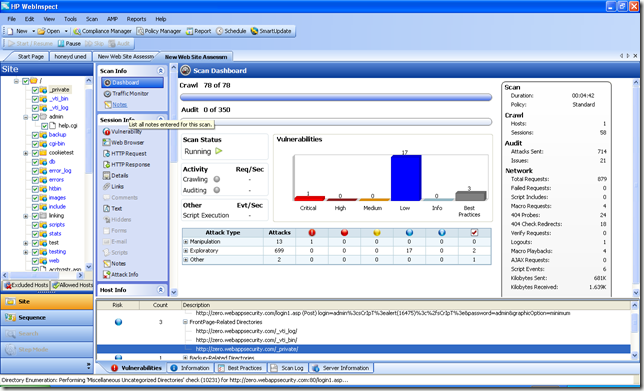Image resolution: width=644 pixels, height=391 pixels.
Task: Open Links in Session Info
Action: (x=113, y=186)
